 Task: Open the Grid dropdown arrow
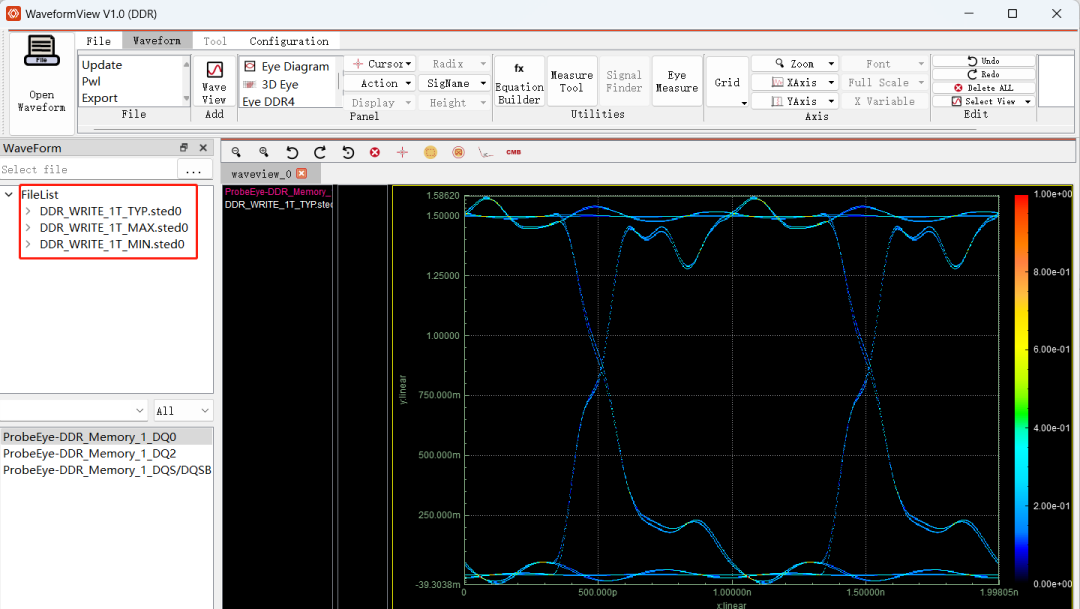pos(744,103)
